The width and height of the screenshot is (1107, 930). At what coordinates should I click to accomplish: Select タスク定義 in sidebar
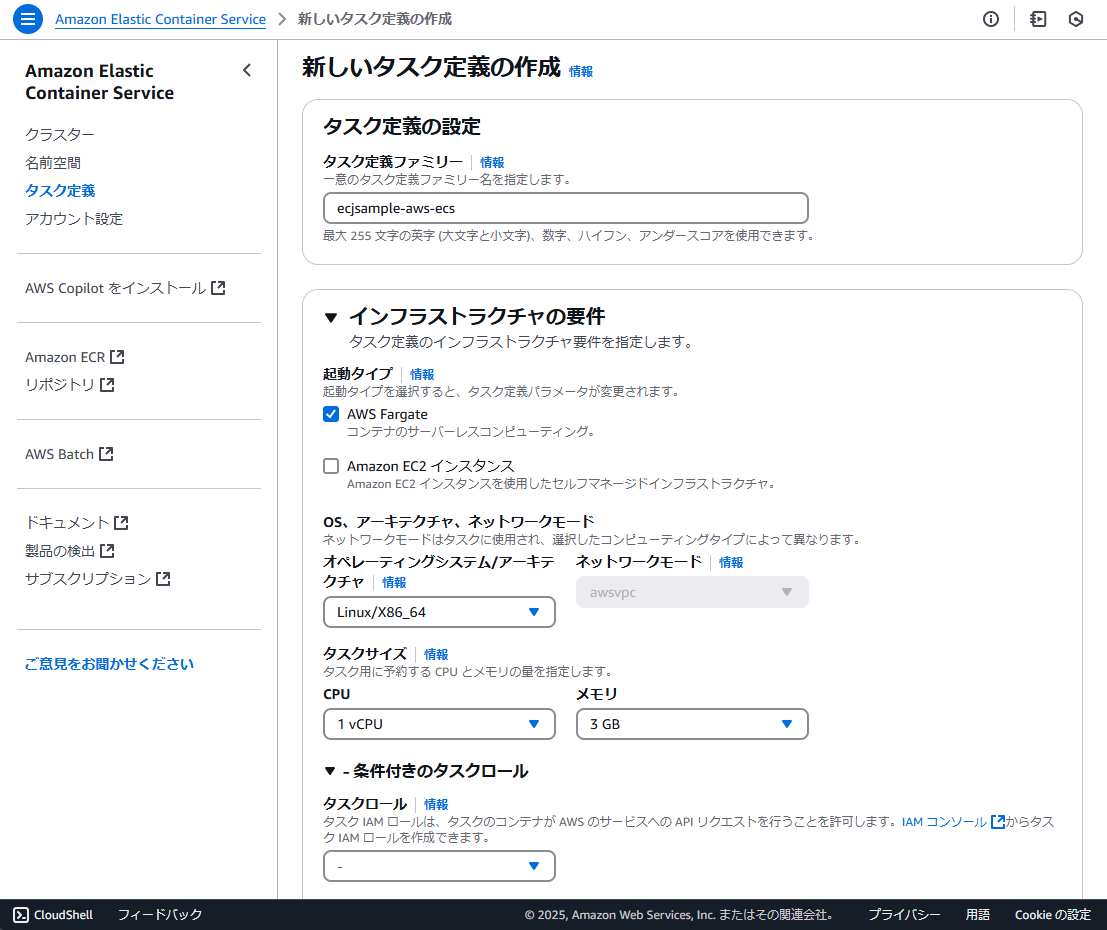coord(60,191)
